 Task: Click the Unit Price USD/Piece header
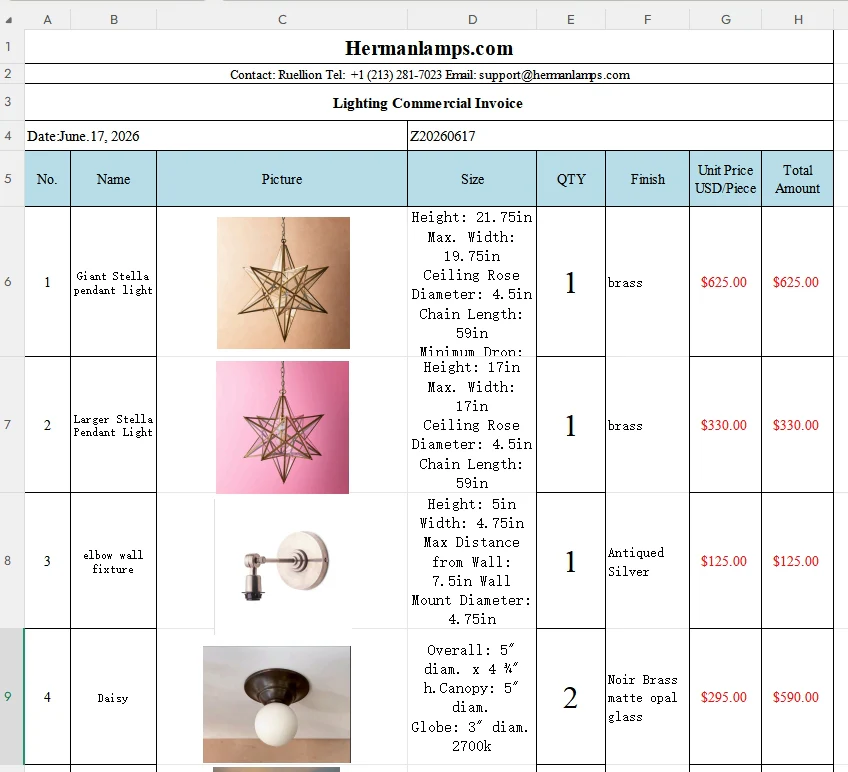click(725, 179)
